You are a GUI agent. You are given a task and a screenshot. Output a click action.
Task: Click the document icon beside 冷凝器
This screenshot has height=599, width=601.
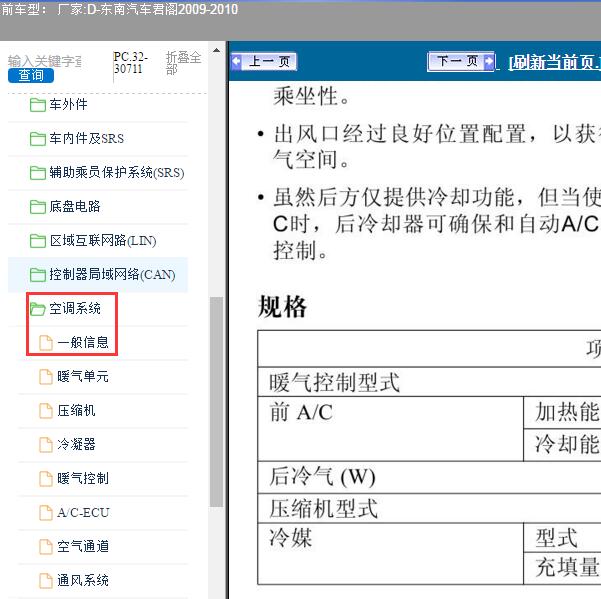click(46, 445)
